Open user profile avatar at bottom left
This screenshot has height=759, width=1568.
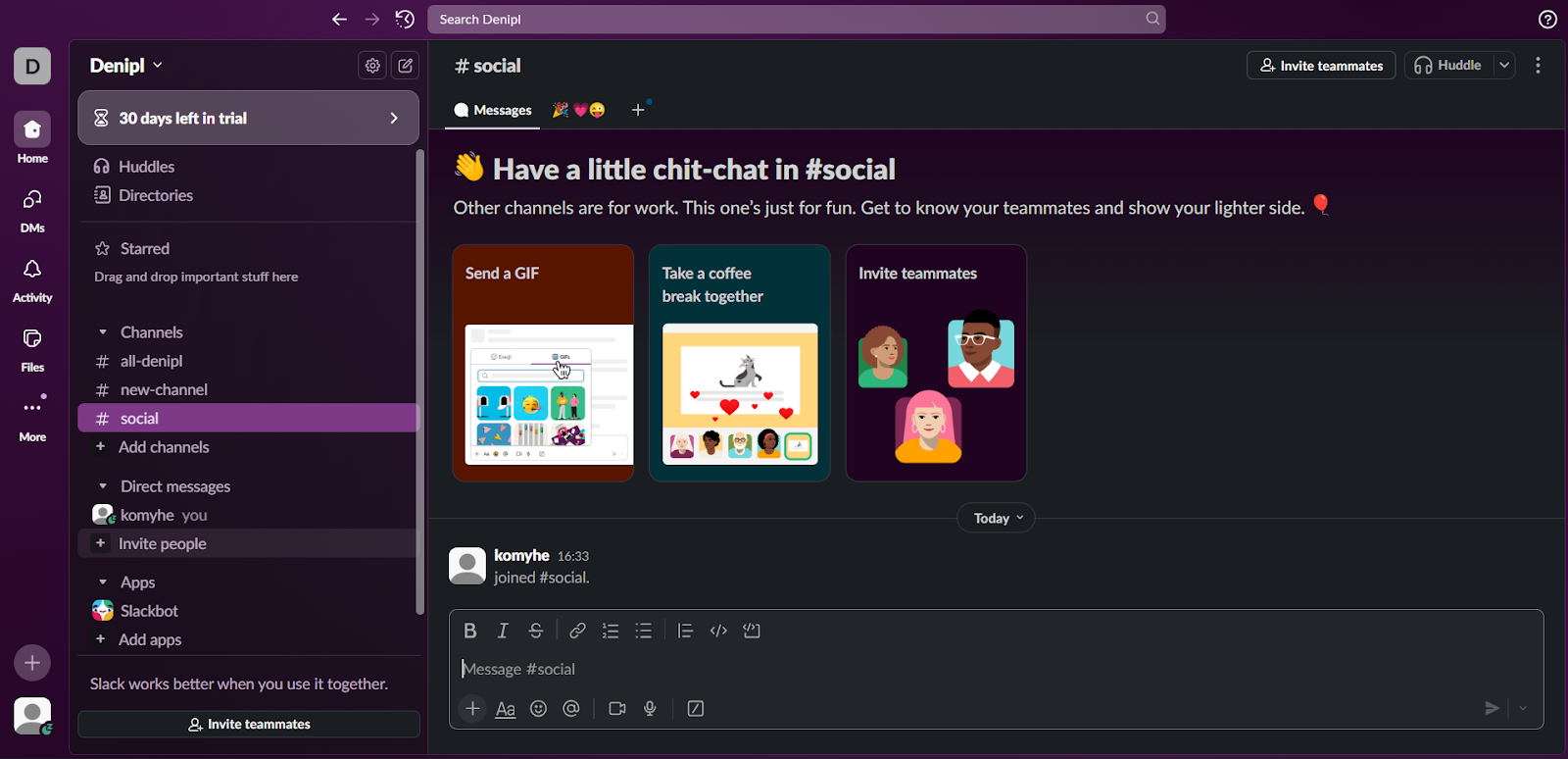[x=32, y=716]
